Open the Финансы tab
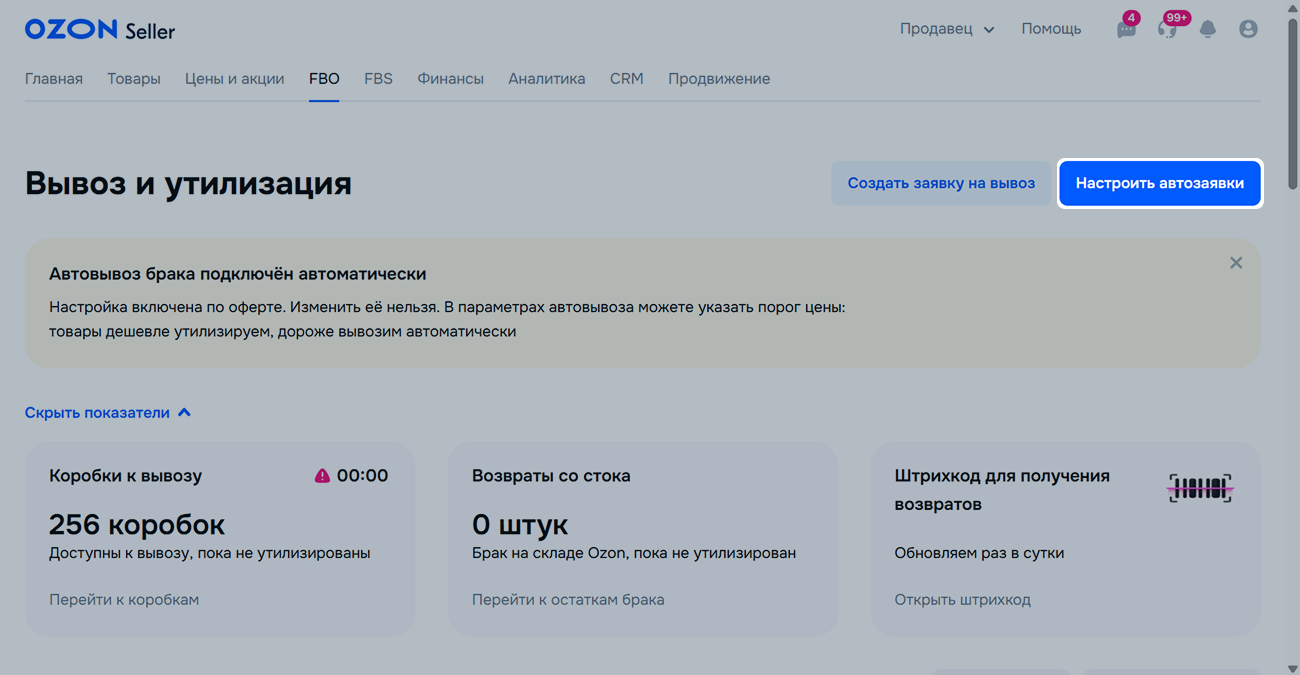Image resolution: width=1300 pixels, height=675 pixels. [450, 79]
